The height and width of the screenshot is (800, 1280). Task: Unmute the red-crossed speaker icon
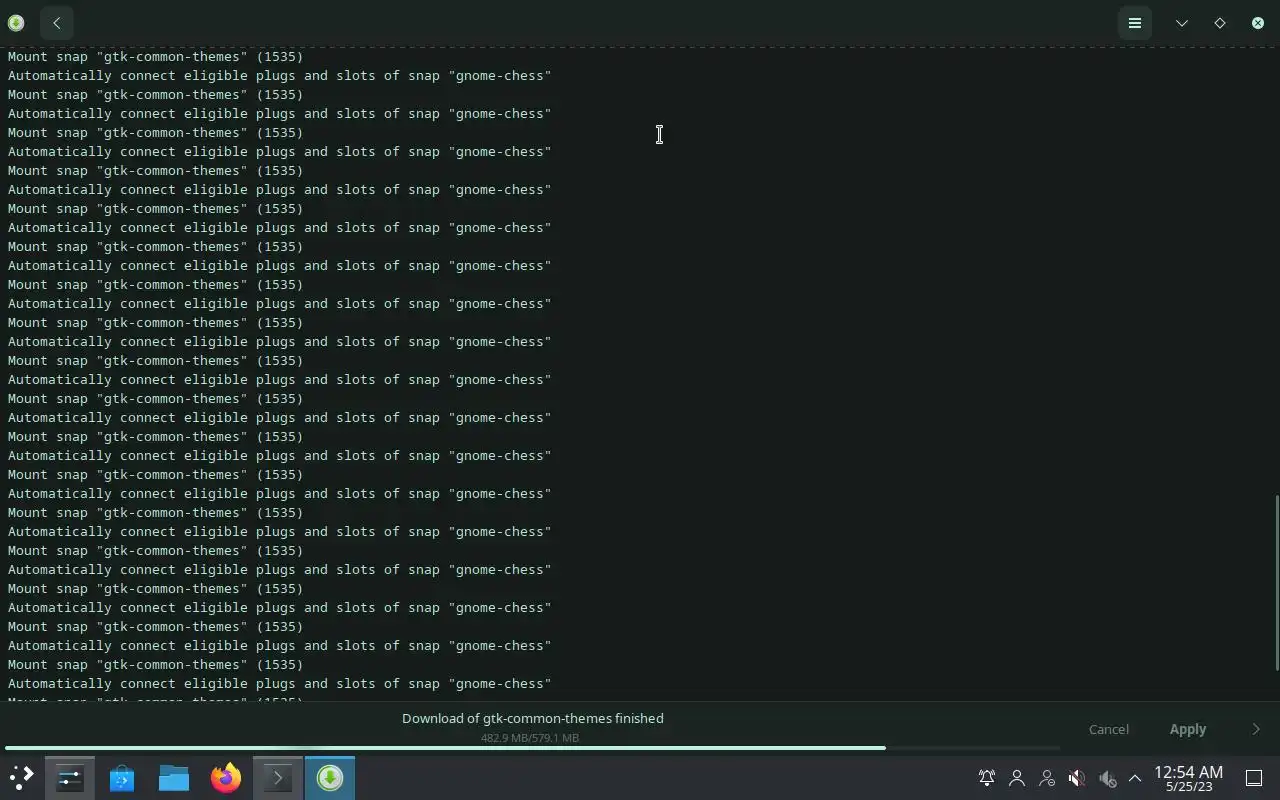[1077, 778]
